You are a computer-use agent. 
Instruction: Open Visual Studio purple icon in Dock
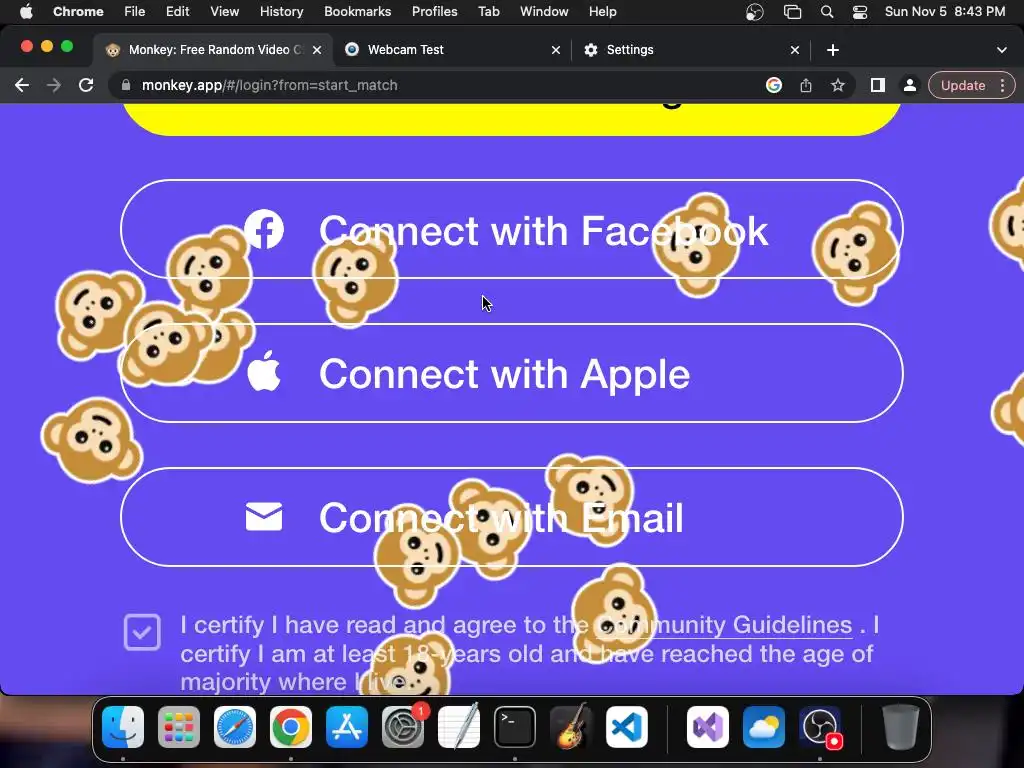(708, 727)
